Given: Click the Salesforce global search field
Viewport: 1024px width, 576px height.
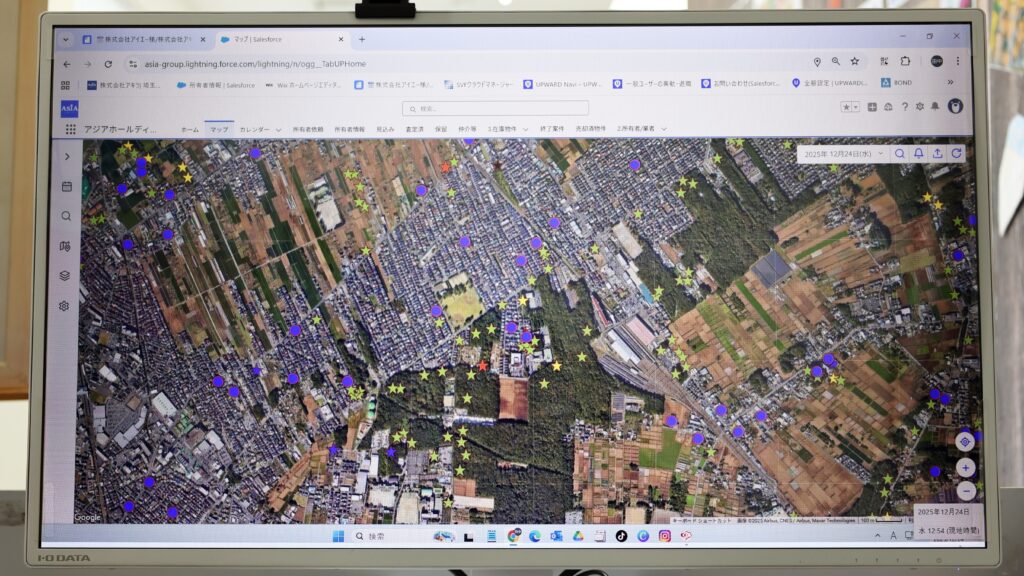Looking at the screenshot, I should 495,108.
